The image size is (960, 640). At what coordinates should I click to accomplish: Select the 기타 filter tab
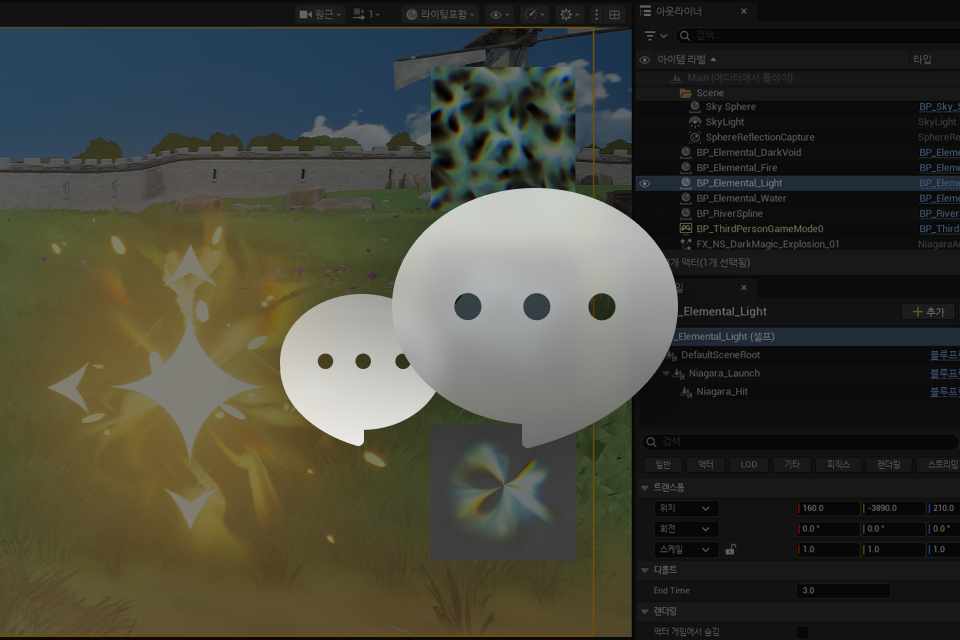point(792,465)
